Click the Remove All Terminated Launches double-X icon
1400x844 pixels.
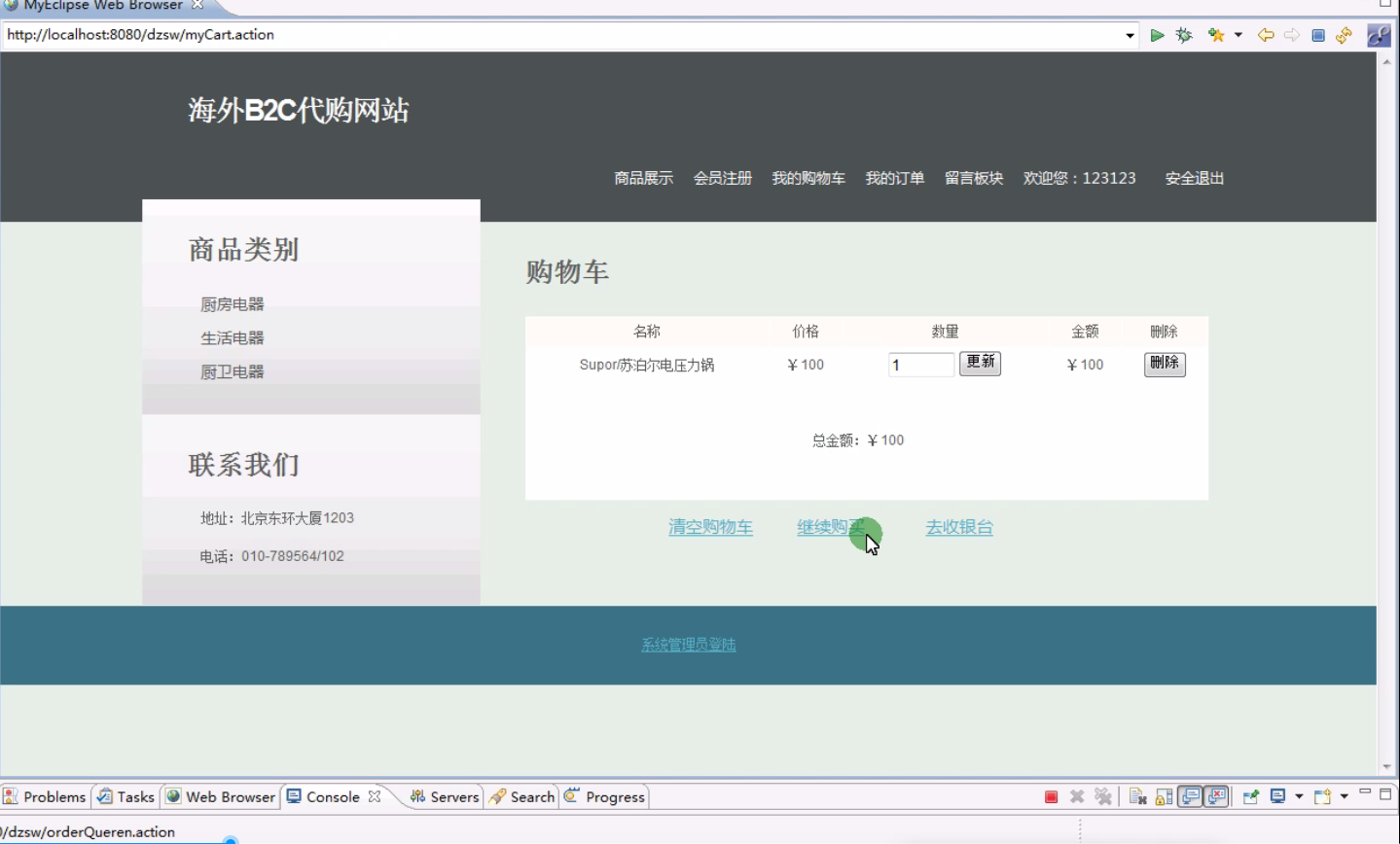[x=1103, y=796]
